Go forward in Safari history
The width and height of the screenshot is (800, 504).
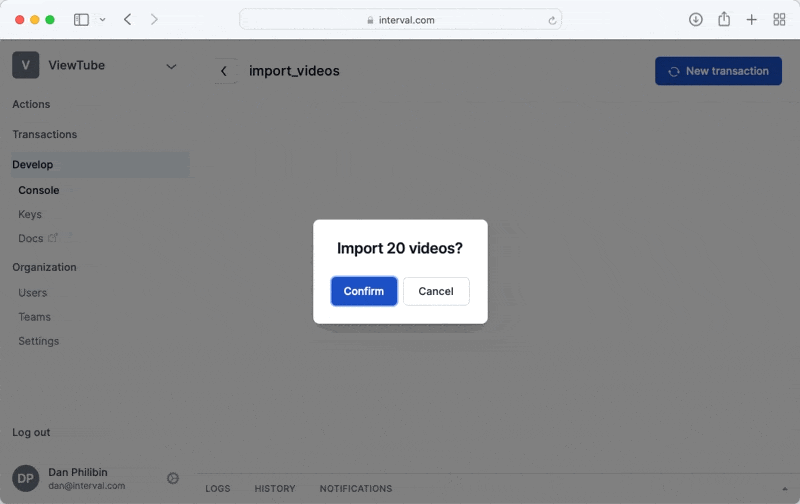tap(154, 19)
